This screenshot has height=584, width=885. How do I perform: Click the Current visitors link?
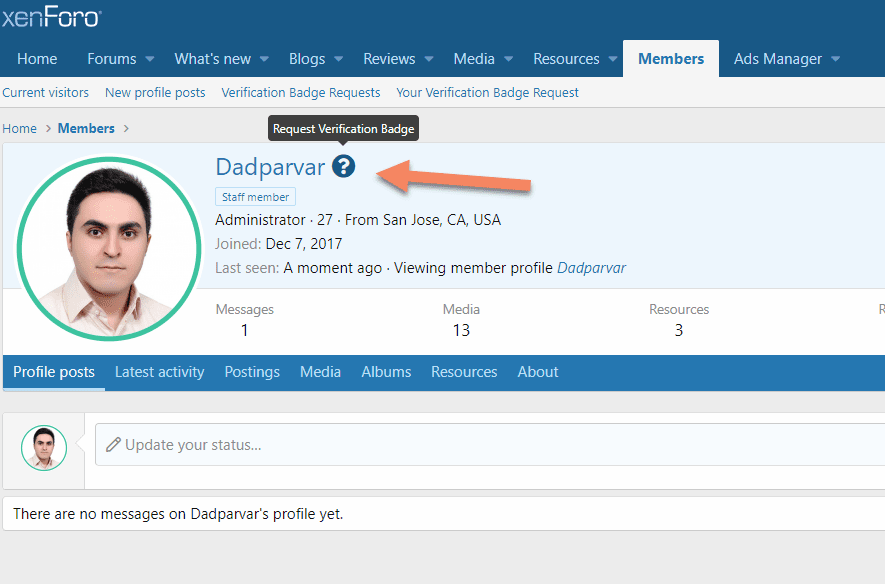click(x=45, y=93)
